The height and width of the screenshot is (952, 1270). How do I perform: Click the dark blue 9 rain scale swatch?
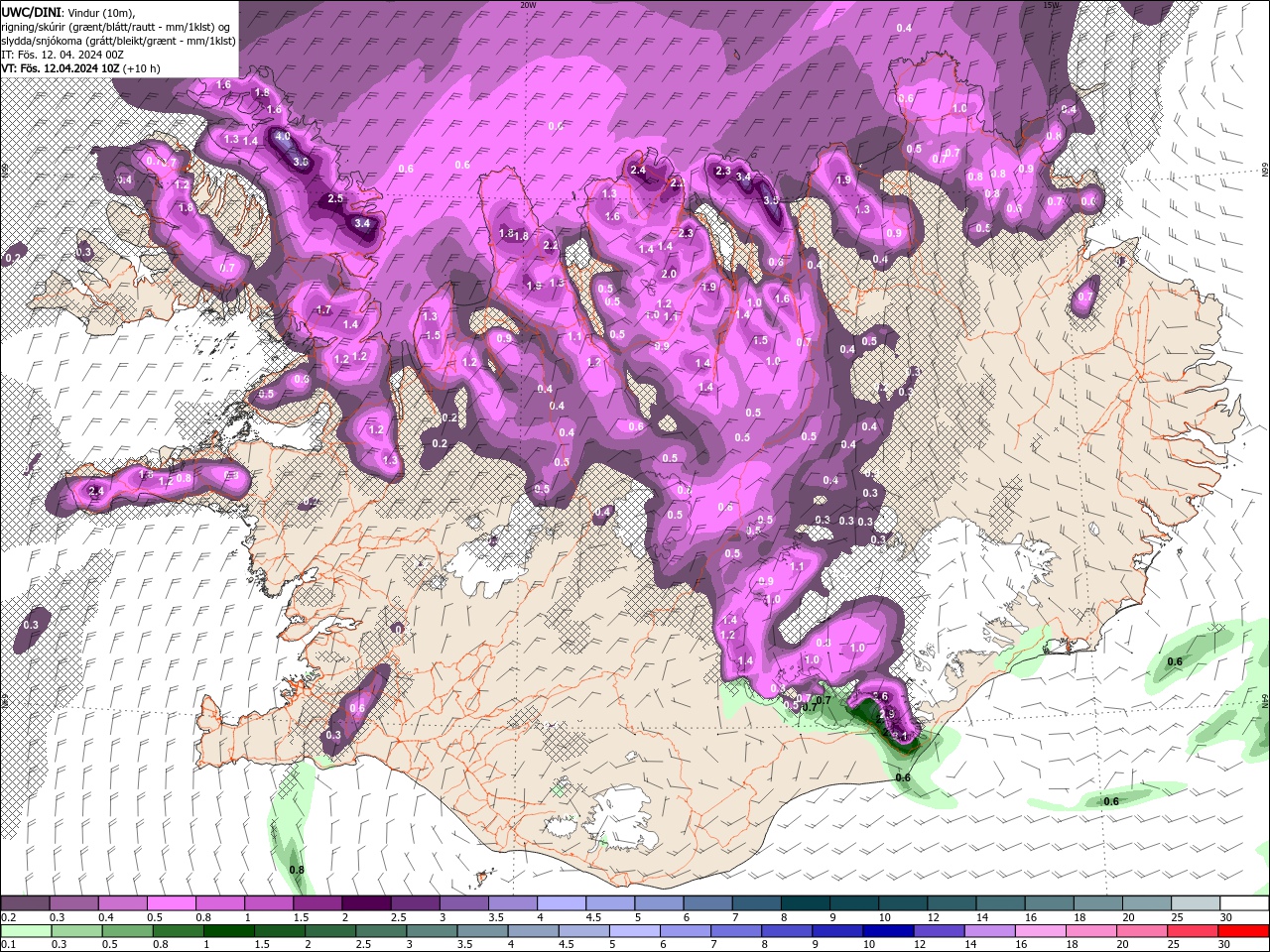click(837, 931)
